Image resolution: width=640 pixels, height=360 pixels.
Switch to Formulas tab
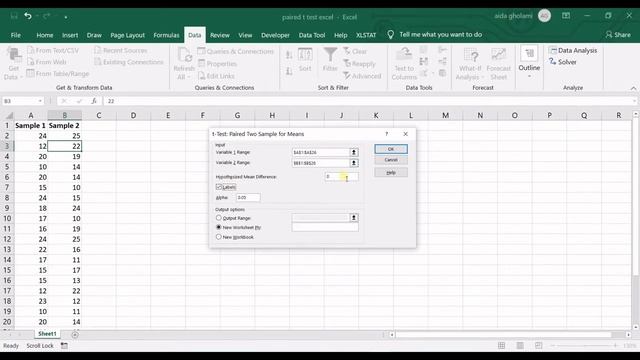pyautogui.click(x=166, y=35)
